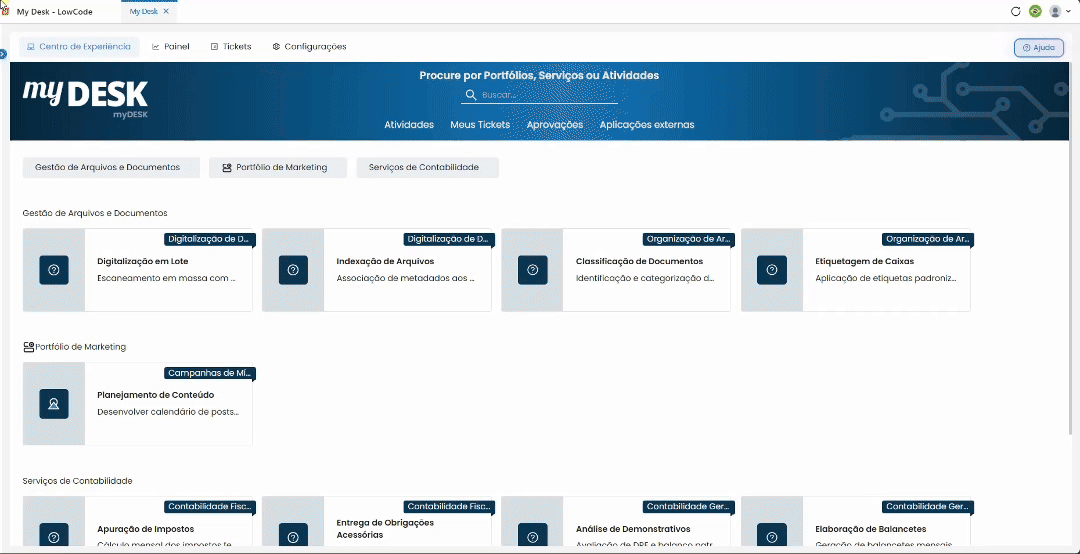The width and height of the screenshot is (1080, 554).
Task: Click the vertical page scrollbar
Action: click(1070, 248)
